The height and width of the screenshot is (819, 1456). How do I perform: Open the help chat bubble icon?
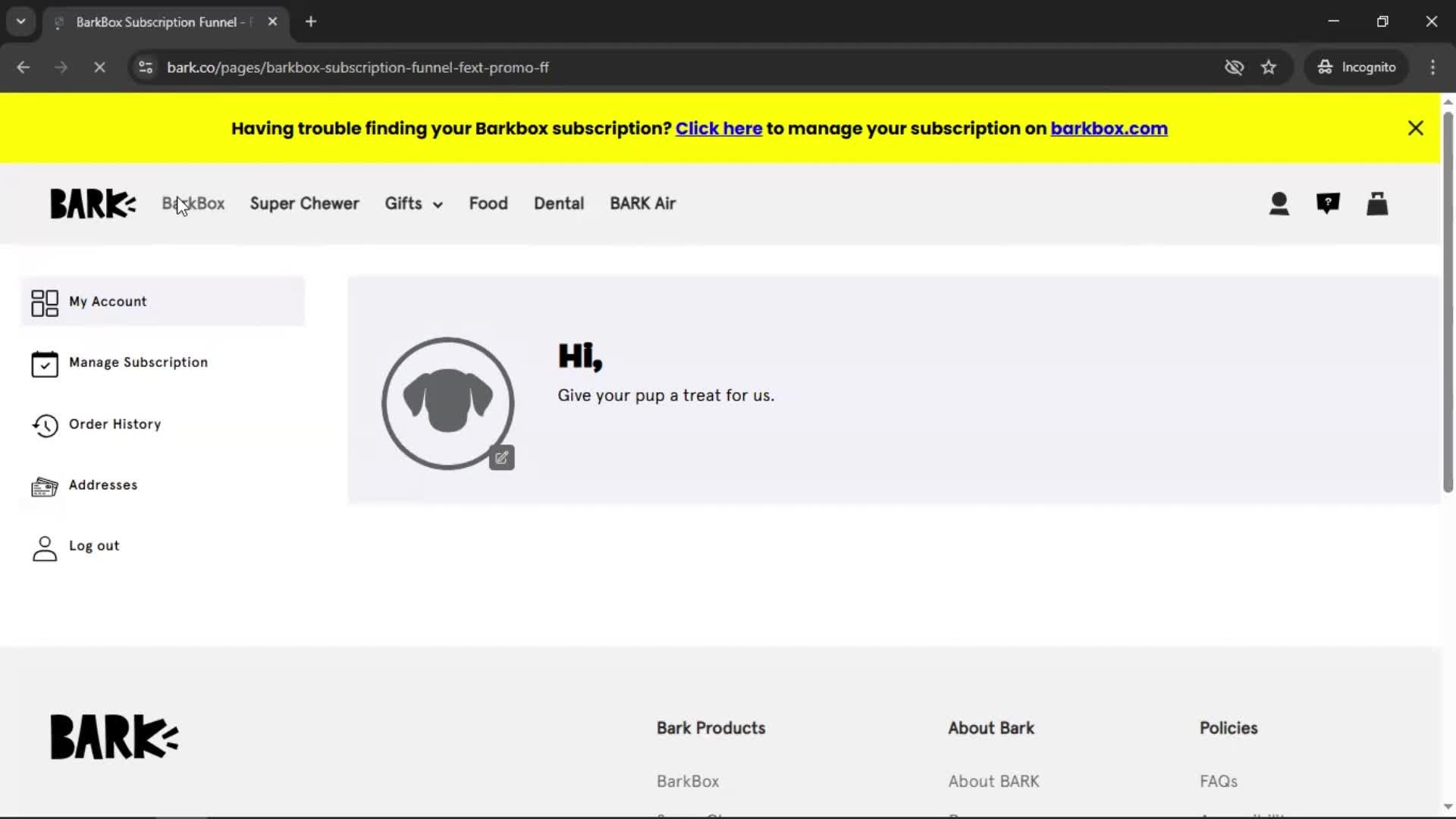pyautogui.click(x=1328, y=203)
